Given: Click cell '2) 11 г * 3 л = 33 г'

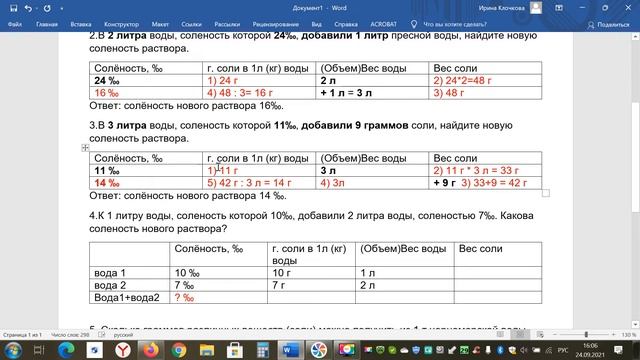Looking at the screenshot, I should click(x=476, y=171).
